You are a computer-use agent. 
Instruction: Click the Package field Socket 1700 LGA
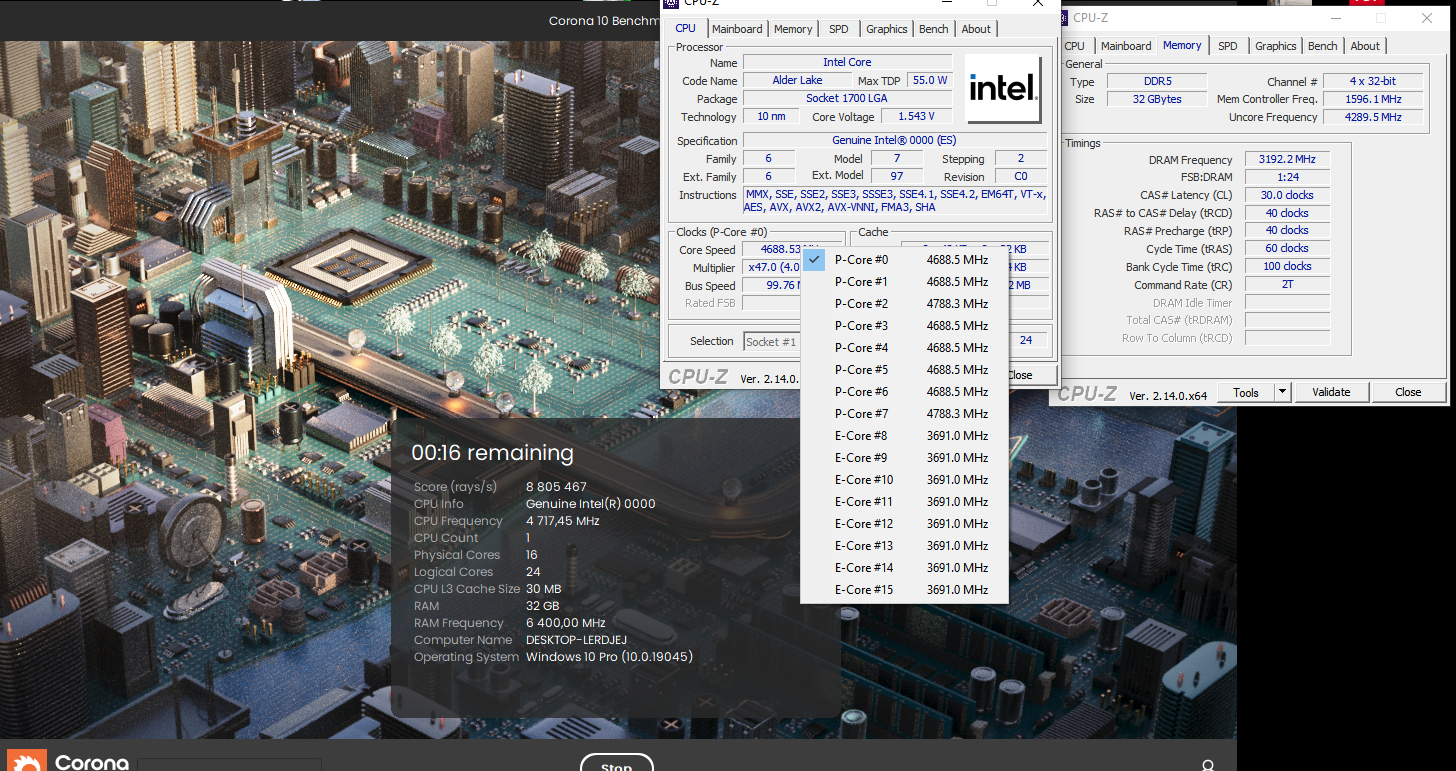[847, 98]
